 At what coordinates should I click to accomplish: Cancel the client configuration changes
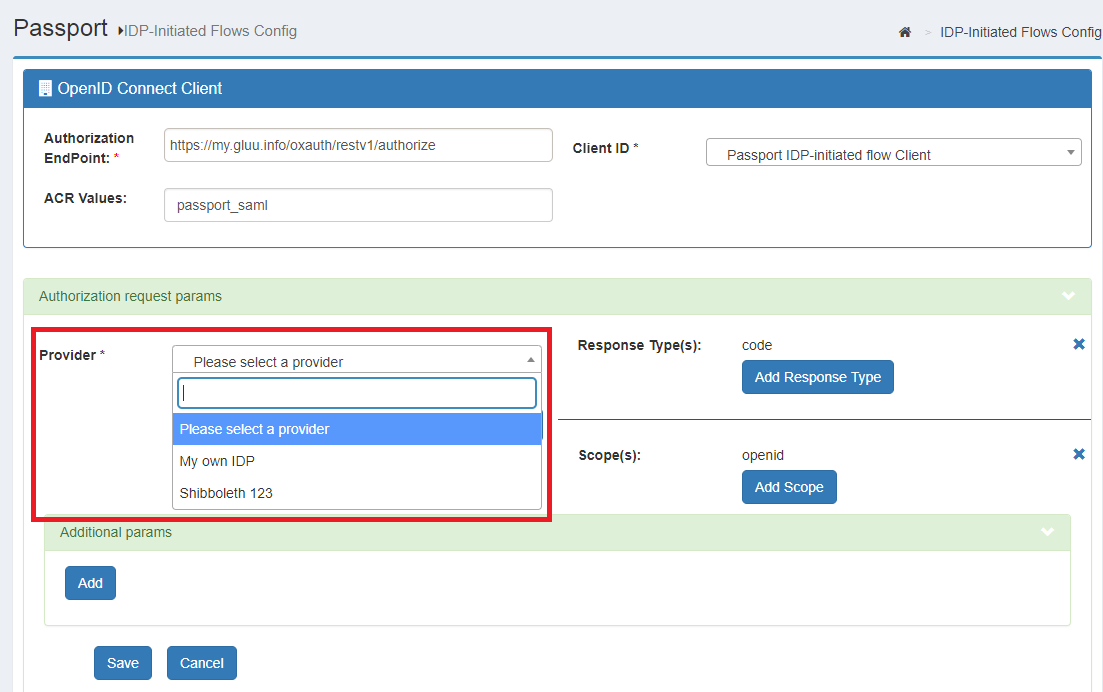click(x=201, y=662)
